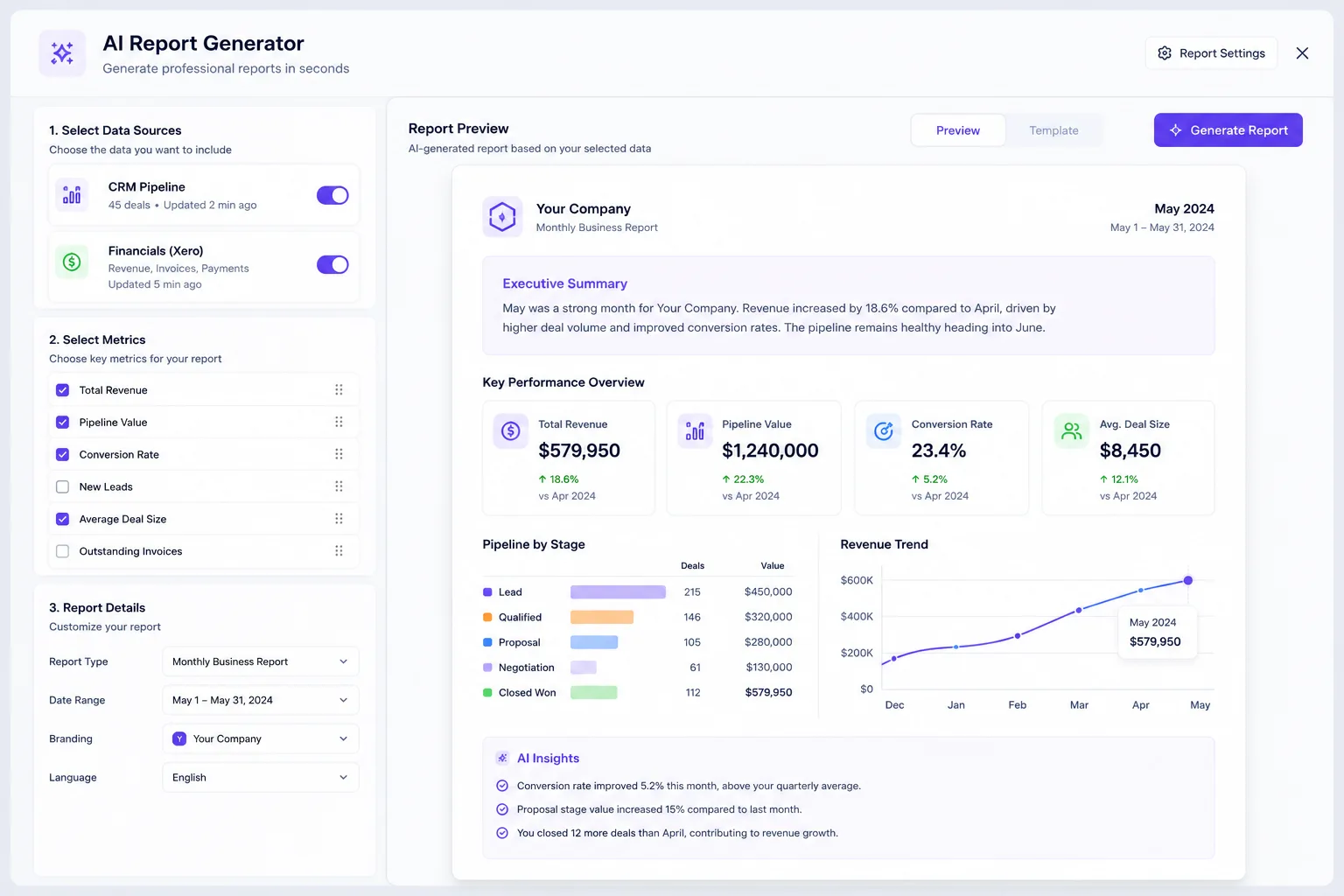The height and width of the screenshot is (896, 1344).
Task: Uncheck the Pipeline Value checkbox
Action: (x=62, y=422)
